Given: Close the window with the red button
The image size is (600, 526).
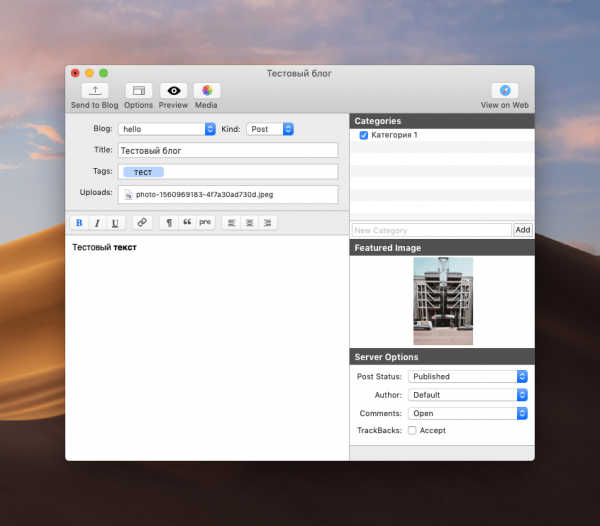Looking at the screenshot, I should [x=75, y=73].
